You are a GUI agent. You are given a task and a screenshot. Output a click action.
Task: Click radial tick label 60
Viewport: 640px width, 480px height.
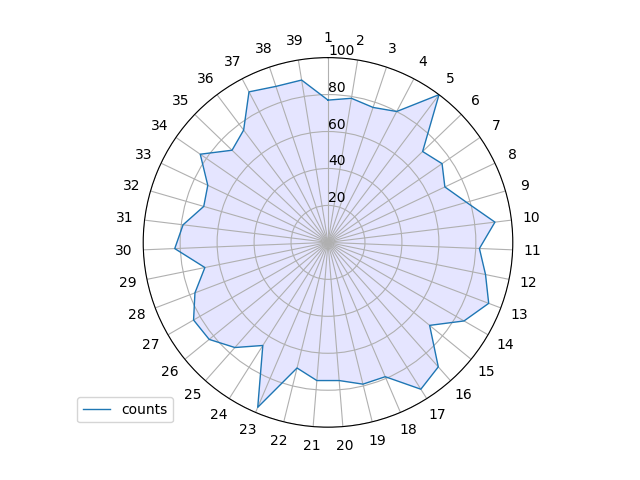coord(337,124)
